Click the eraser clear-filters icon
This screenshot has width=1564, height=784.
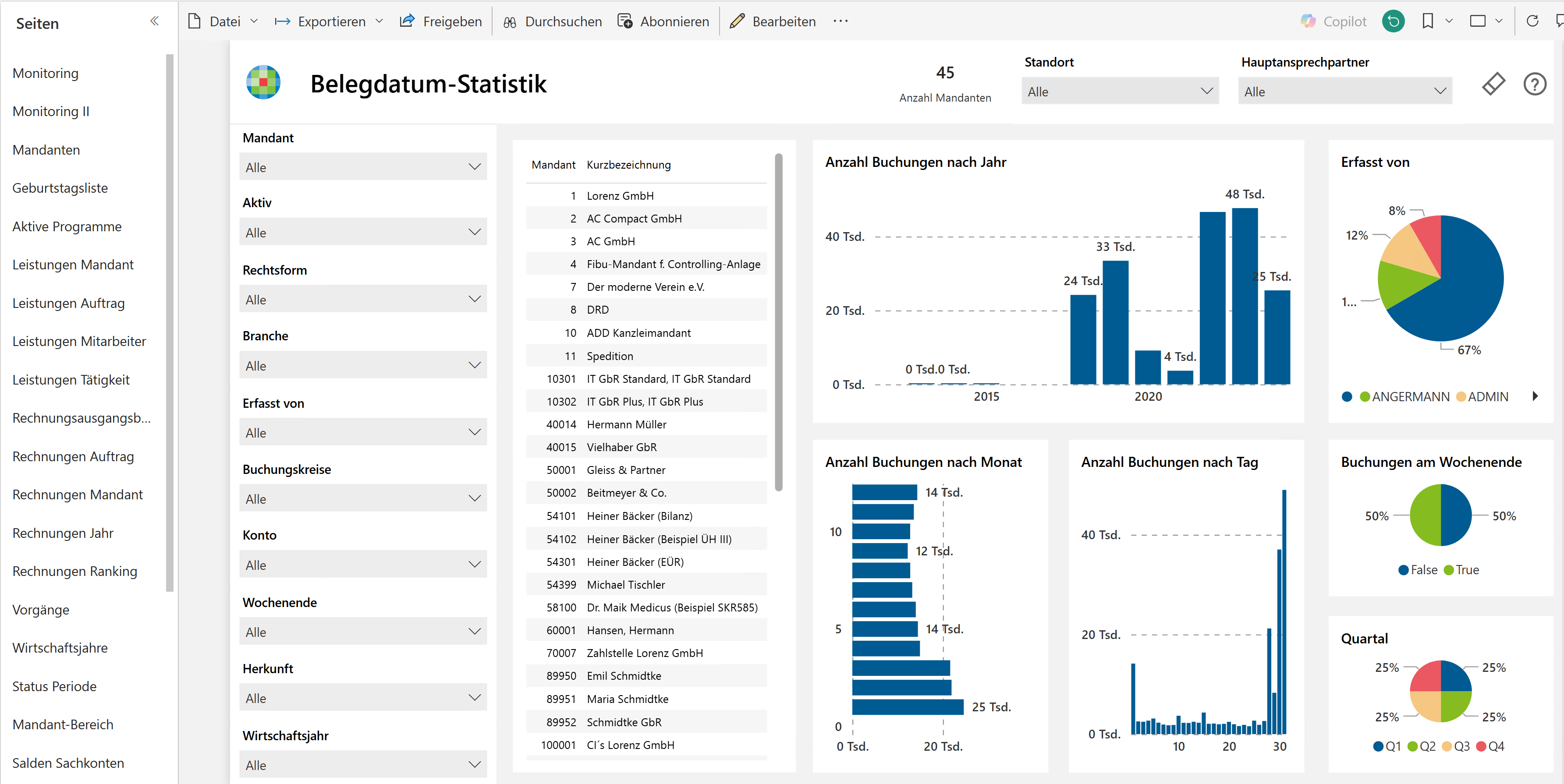point(1493,84)
